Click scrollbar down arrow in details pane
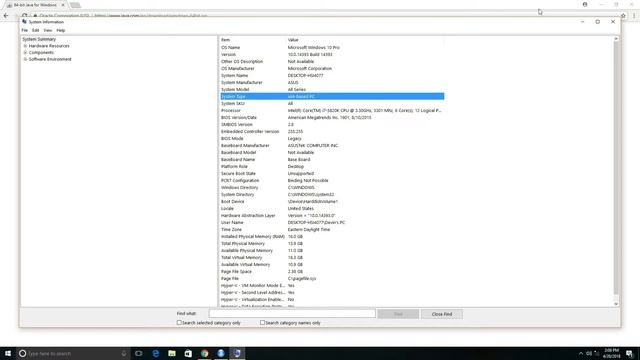 (616, 304)
